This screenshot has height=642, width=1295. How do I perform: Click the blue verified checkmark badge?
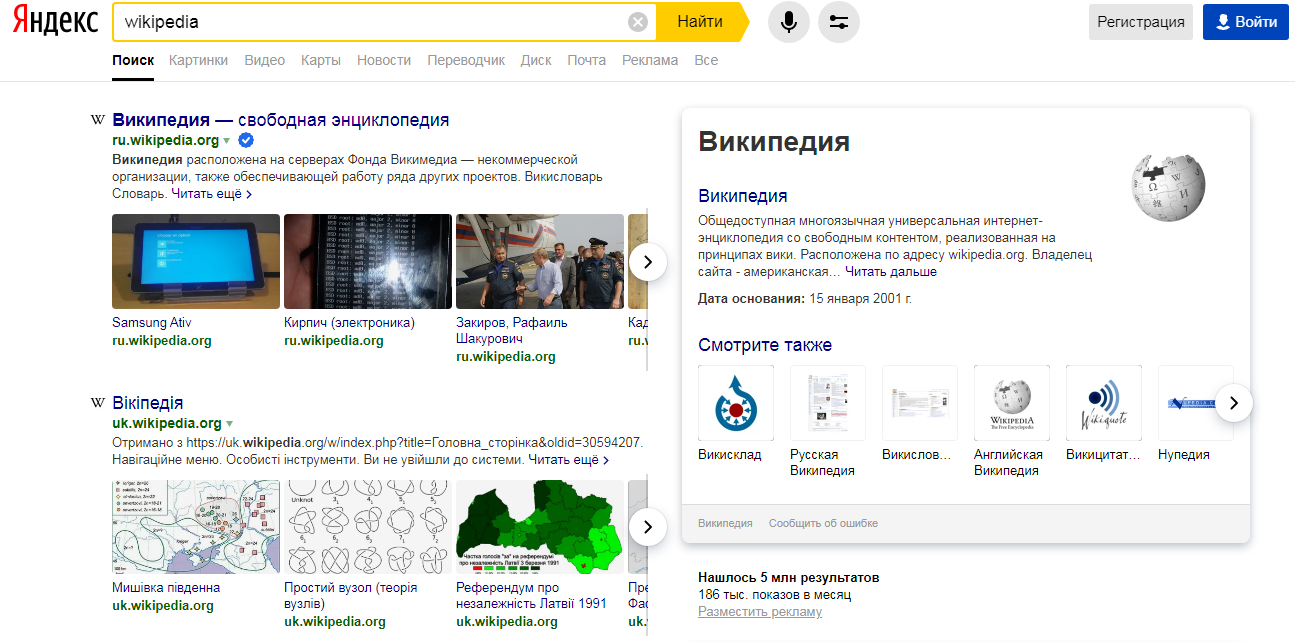point(245,140)
